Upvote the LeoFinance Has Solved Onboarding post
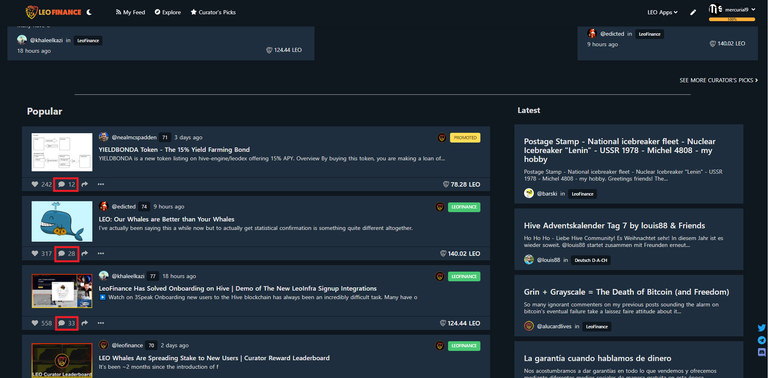768x378 pixels. click(x=34, y=323)
